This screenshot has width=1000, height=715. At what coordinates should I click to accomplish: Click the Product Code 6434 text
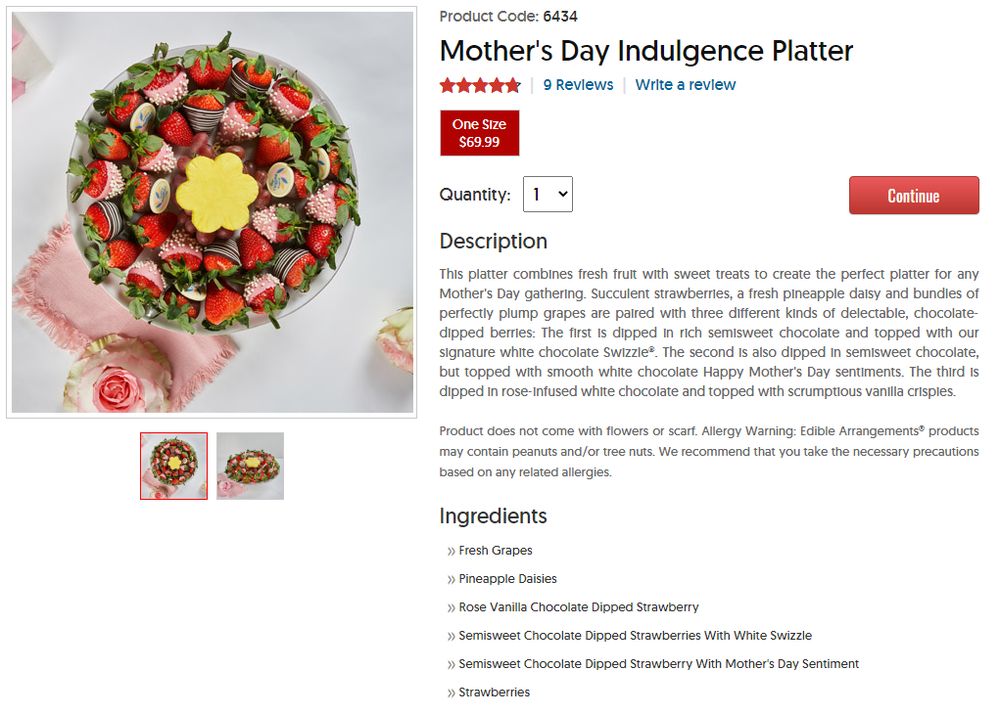(508, 16)
